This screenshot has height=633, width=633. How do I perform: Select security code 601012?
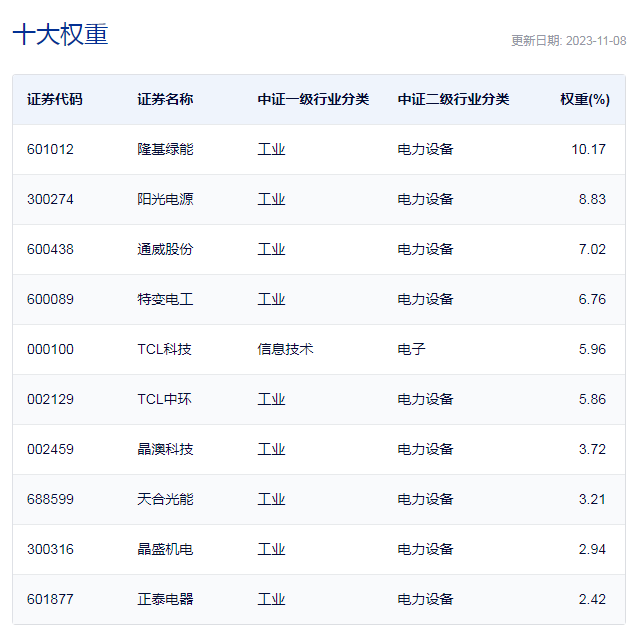(50, 149)
